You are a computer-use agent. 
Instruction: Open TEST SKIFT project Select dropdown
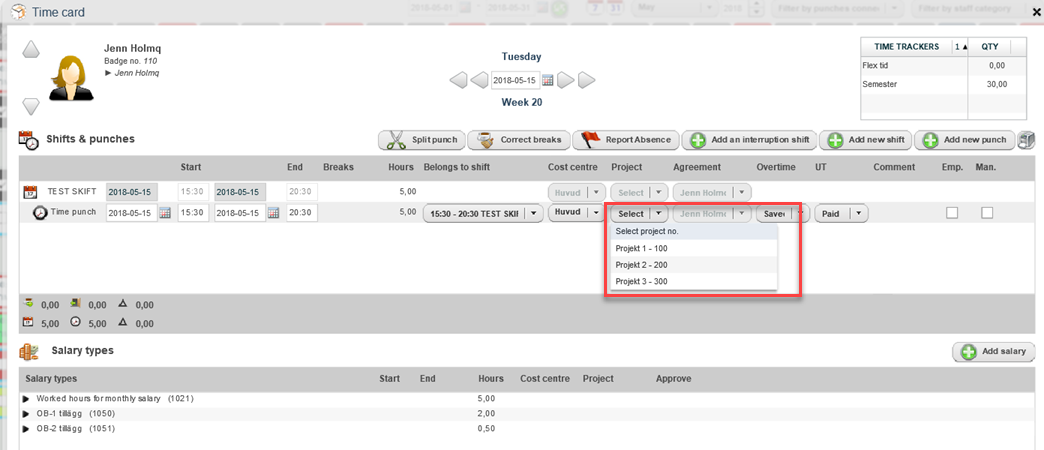point(639,192)
